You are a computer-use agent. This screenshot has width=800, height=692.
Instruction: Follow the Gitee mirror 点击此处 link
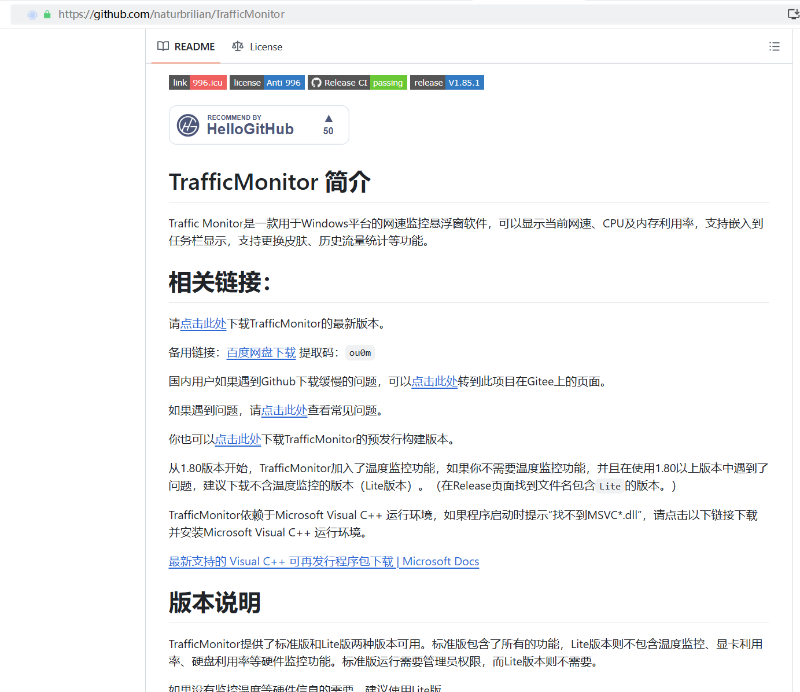coord(434,381)
